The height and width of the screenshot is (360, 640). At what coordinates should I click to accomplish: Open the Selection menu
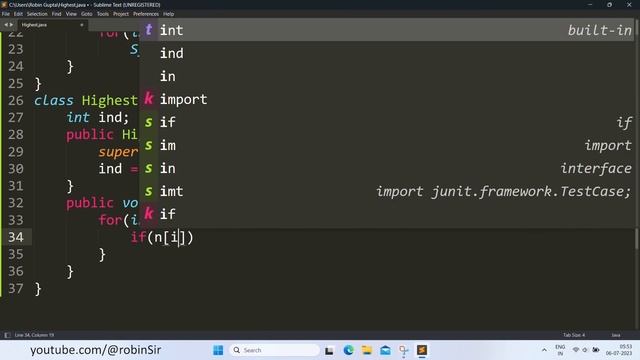tap(37, 14)
